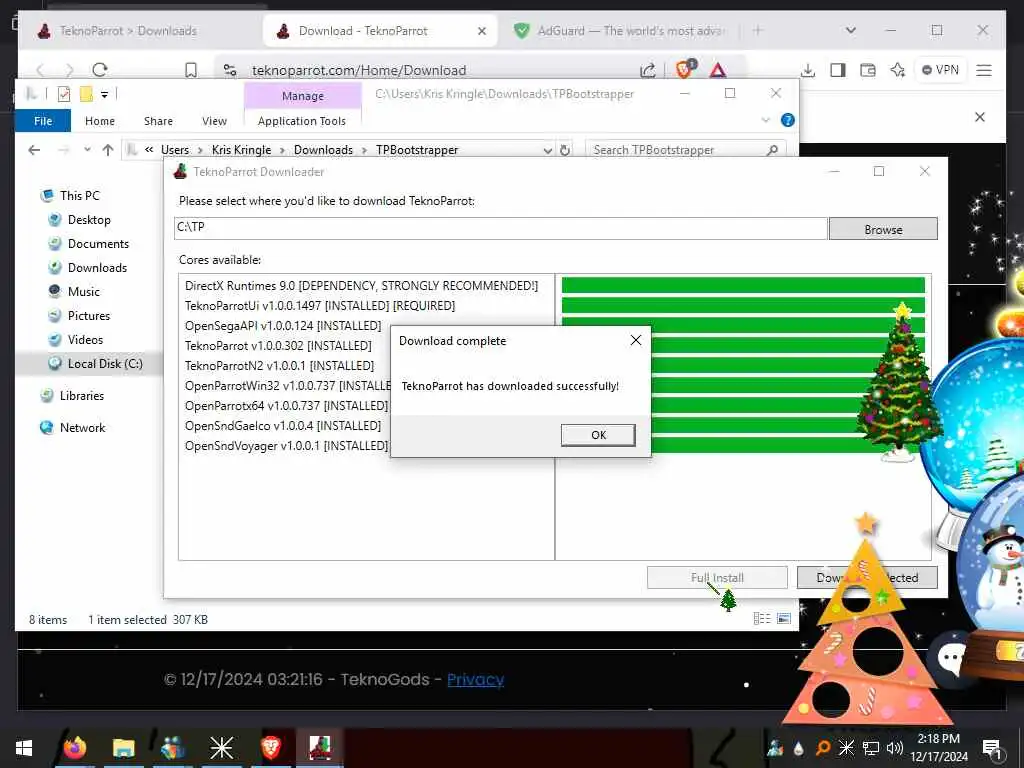This screenshot has width=1024, height=768.
Task: Select Local Disk (C:) in navigation pane
Action: 104,364
